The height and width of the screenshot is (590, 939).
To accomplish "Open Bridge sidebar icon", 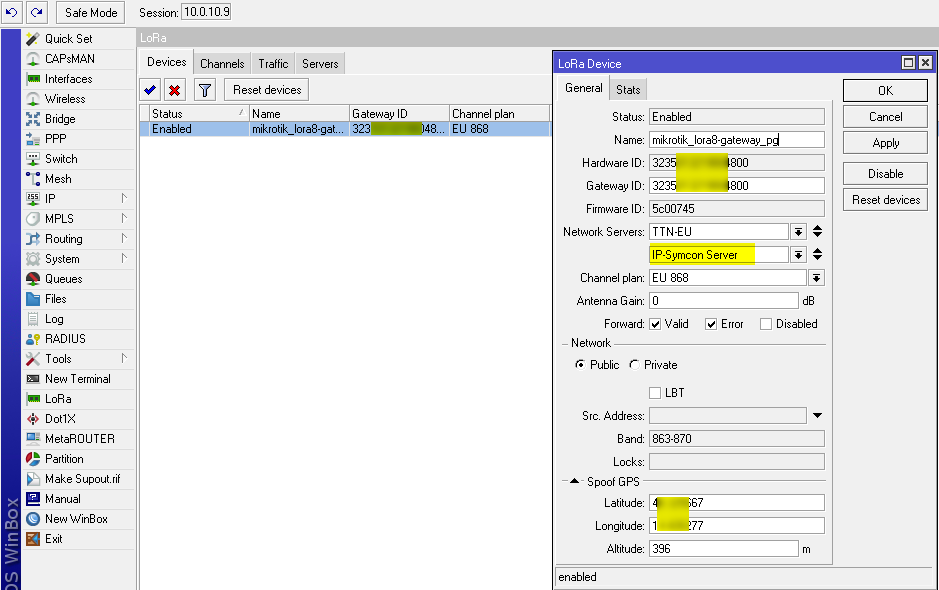I will click(33, 119).
